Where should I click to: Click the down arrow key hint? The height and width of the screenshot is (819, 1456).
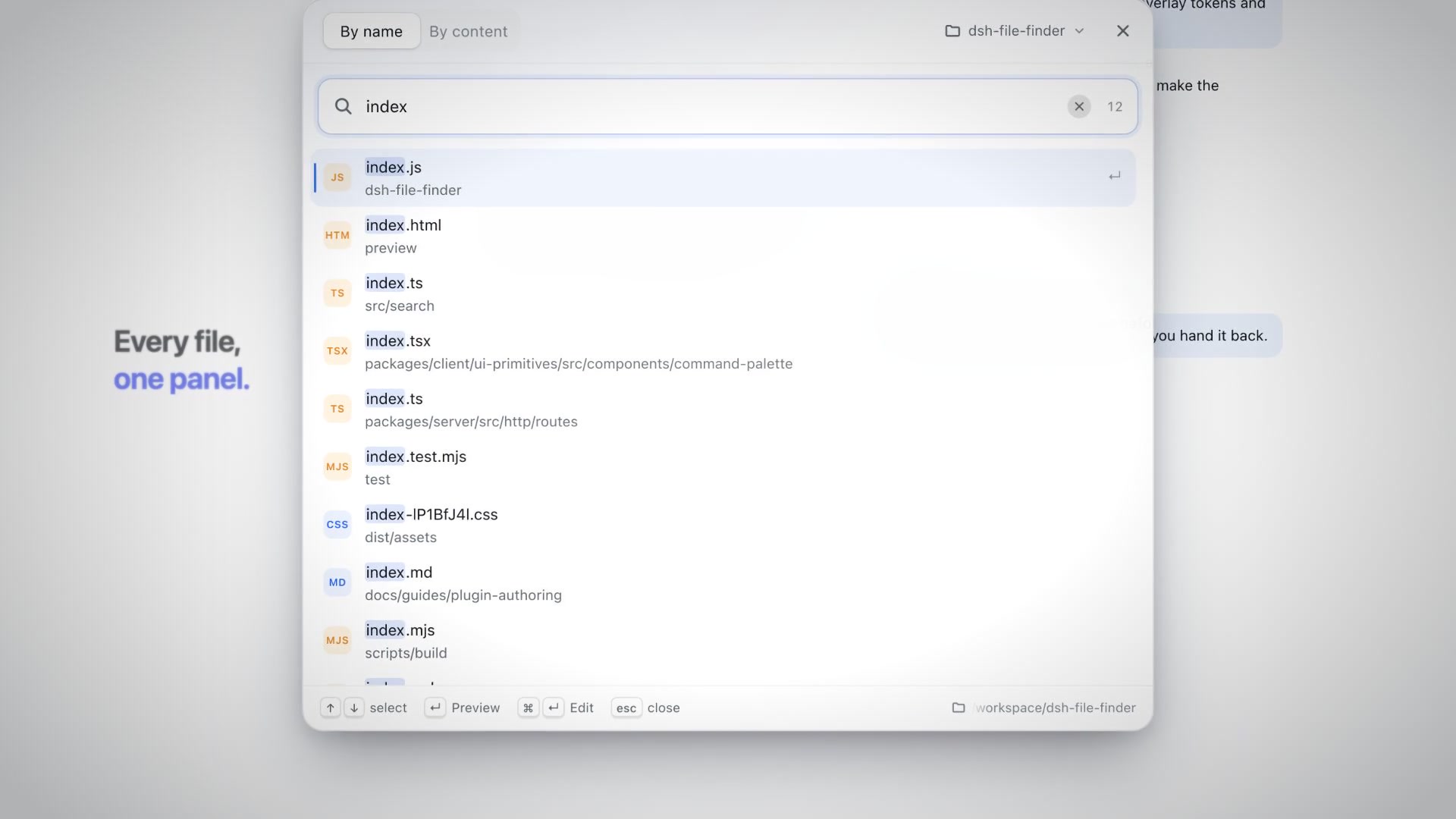click(354, 708)
